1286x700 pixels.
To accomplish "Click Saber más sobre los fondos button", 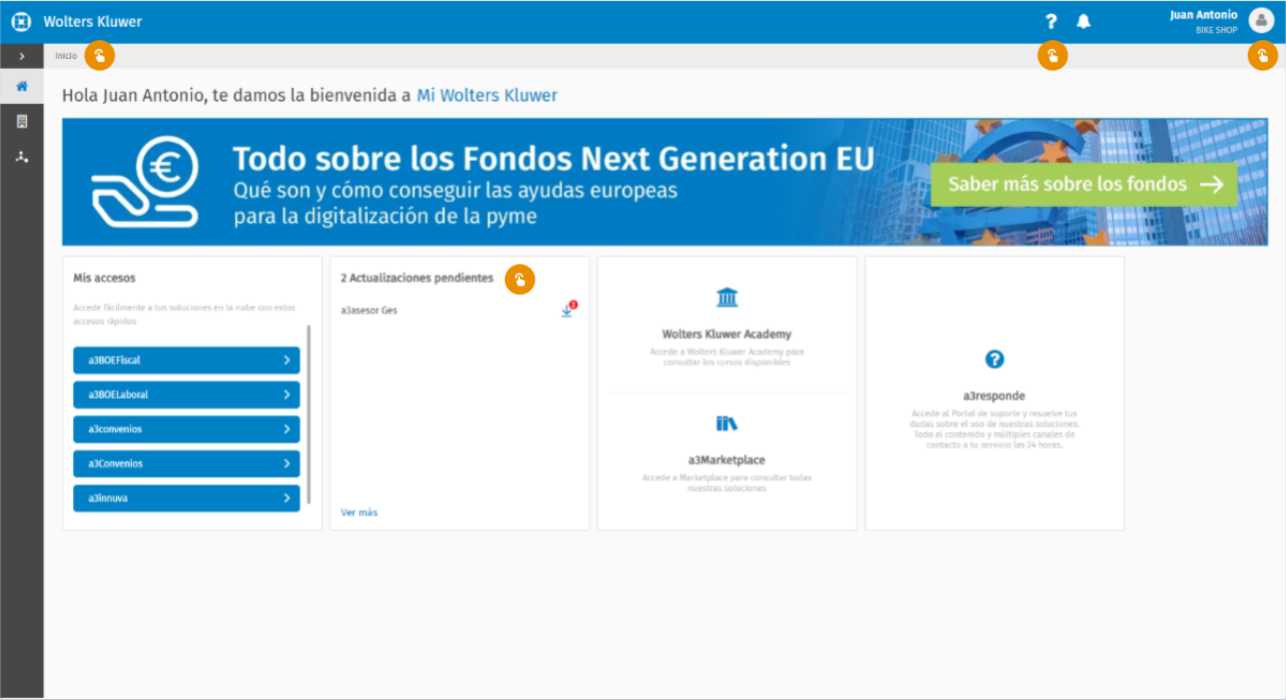I will [x=1084, y=184].
